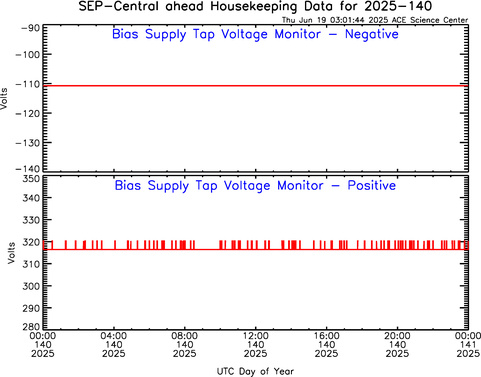481x377 pixels.
Task: Click the UTC Day of Year axis title
Action: [255, 371]
